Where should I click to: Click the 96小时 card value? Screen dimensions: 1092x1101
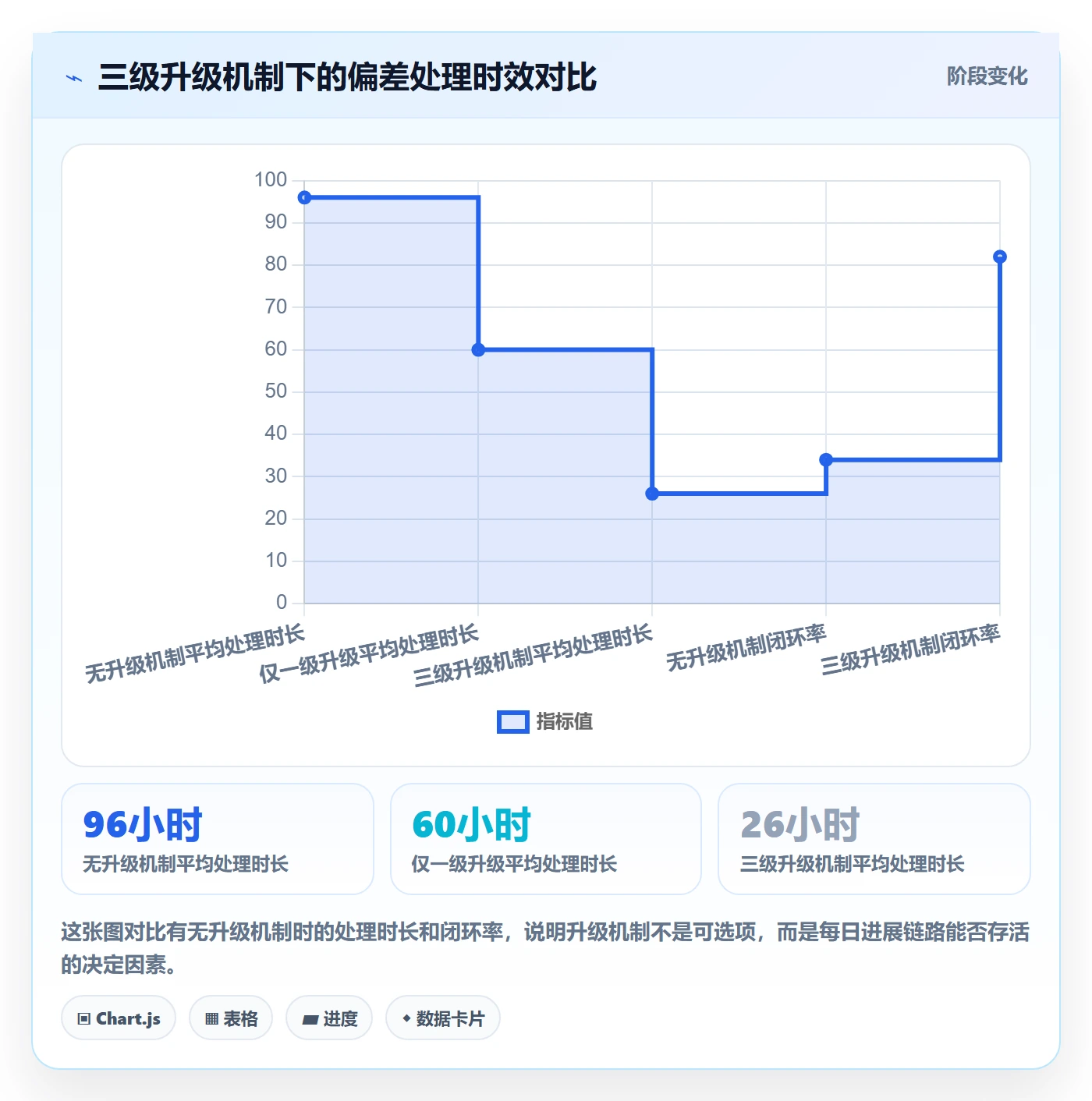pos(143,825)
